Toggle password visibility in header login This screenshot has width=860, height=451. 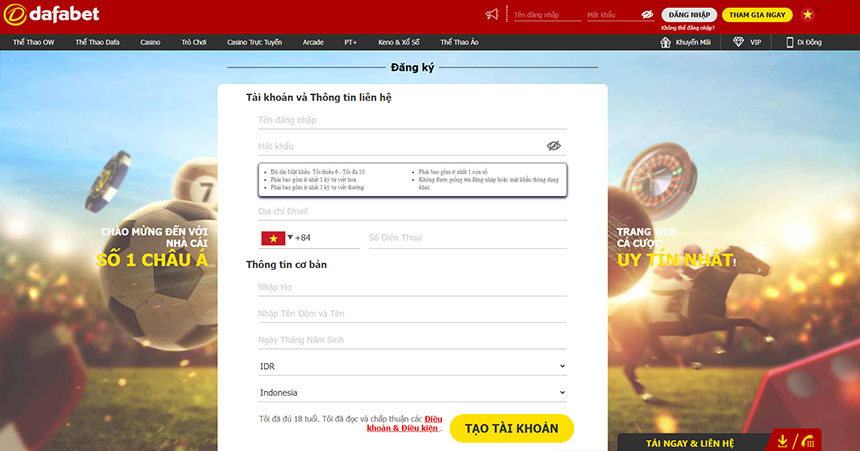tap(647, 15)
